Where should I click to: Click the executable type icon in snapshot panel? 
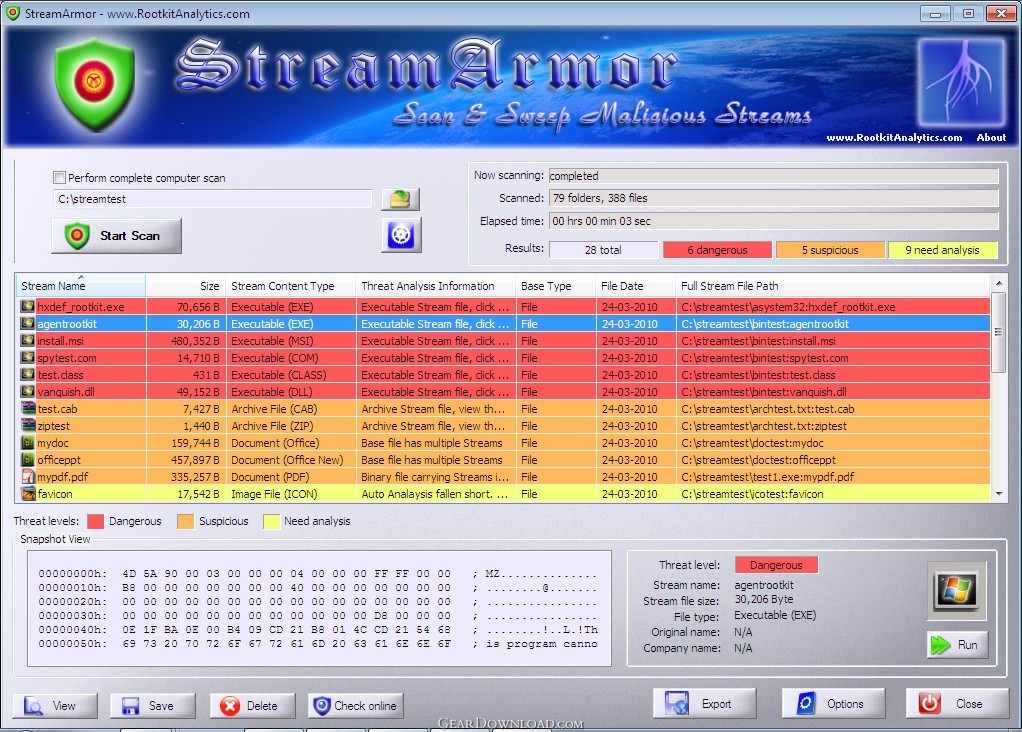[x=956, y=590]
